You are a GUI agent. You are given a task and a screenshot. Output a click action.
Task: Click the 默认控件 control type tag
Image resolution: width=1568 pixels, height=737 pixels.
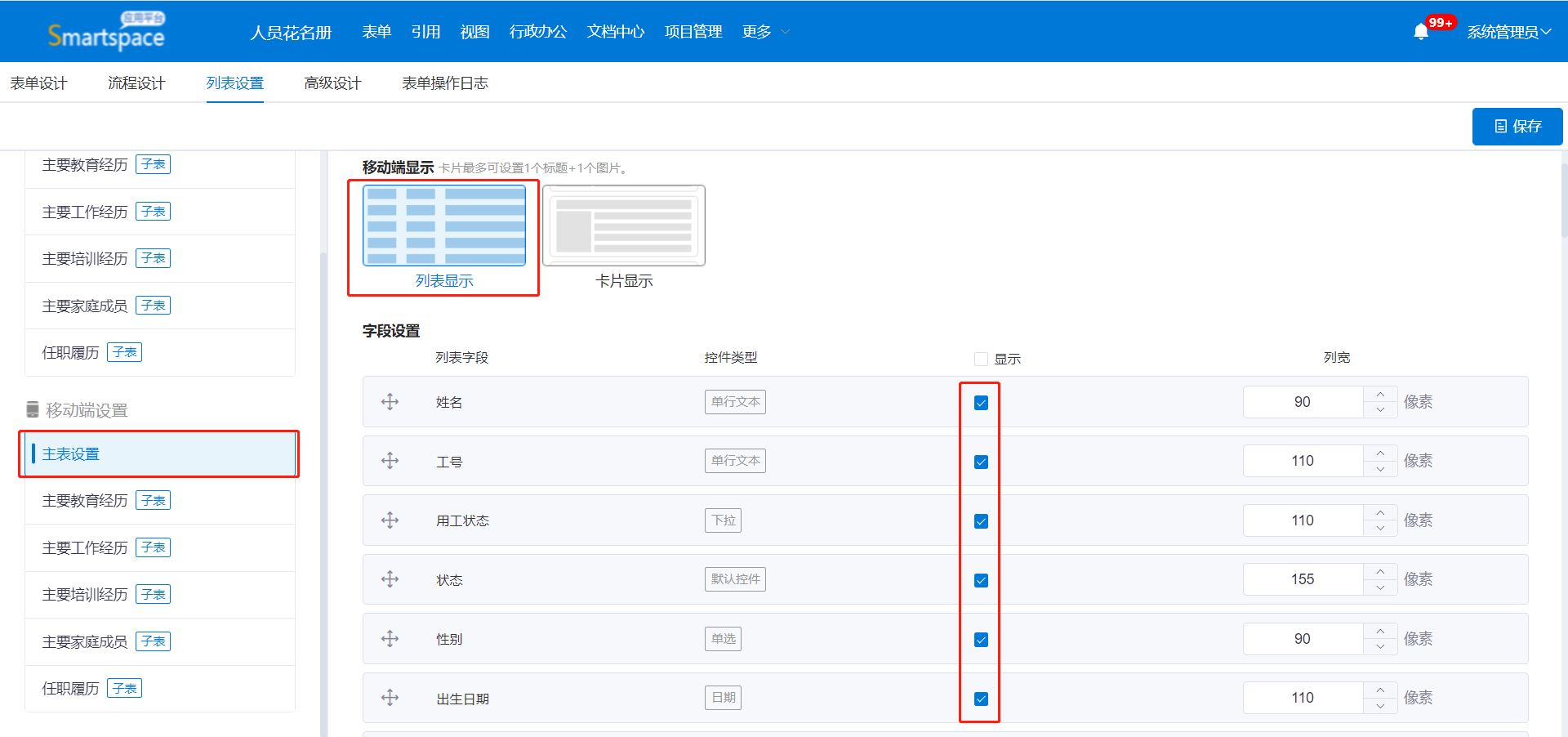[x=735, y=579]
